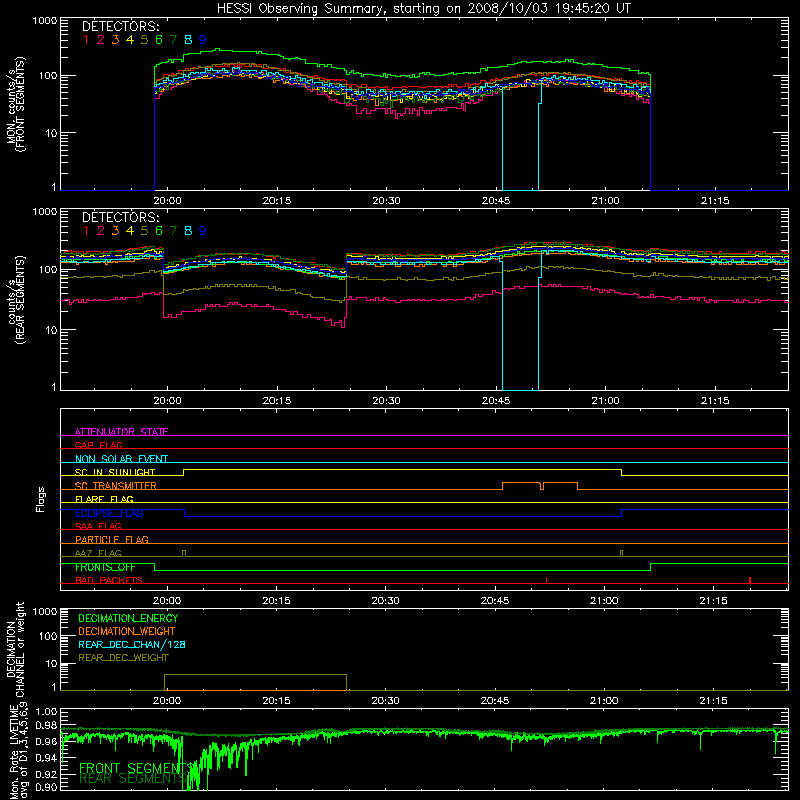Click the 0.96 value on livetime axis

pos(46,741)
